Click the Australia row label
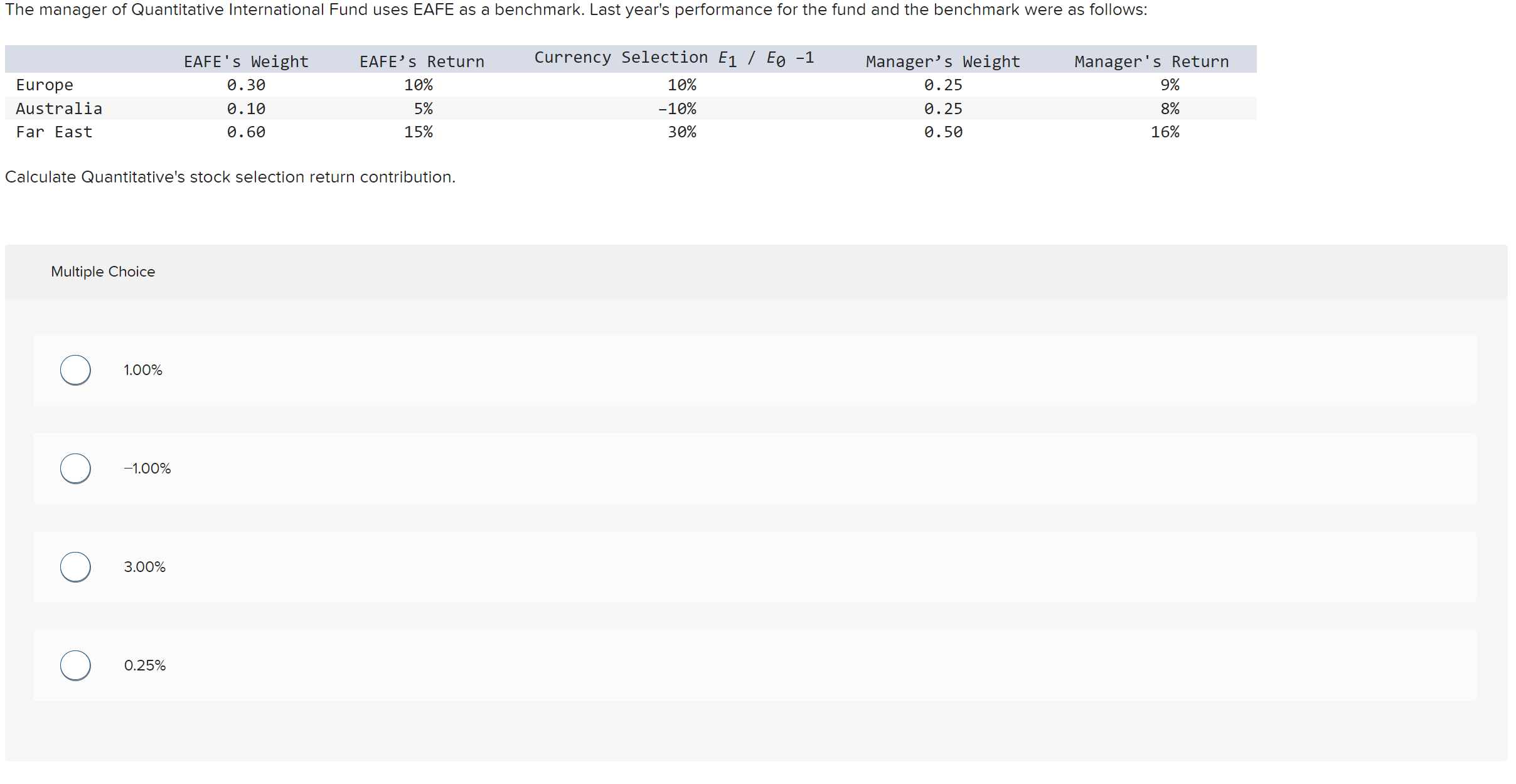The height and width of the screenshot is (784, 1516). pos(59,109)
